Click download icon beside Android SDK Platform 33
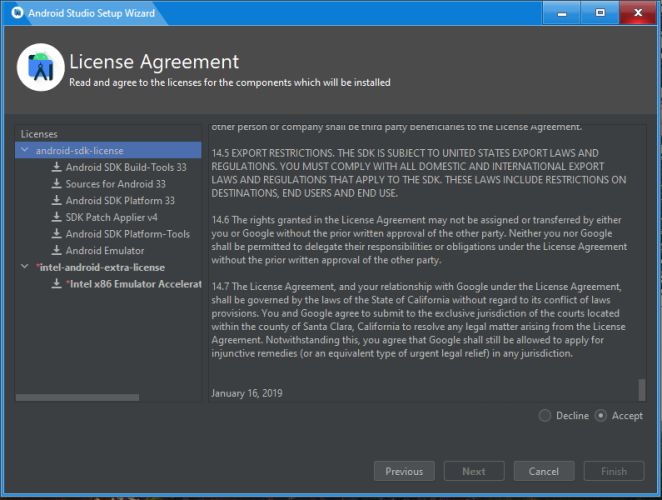Viewport: 662px width, 500px height. click(56, 201)
